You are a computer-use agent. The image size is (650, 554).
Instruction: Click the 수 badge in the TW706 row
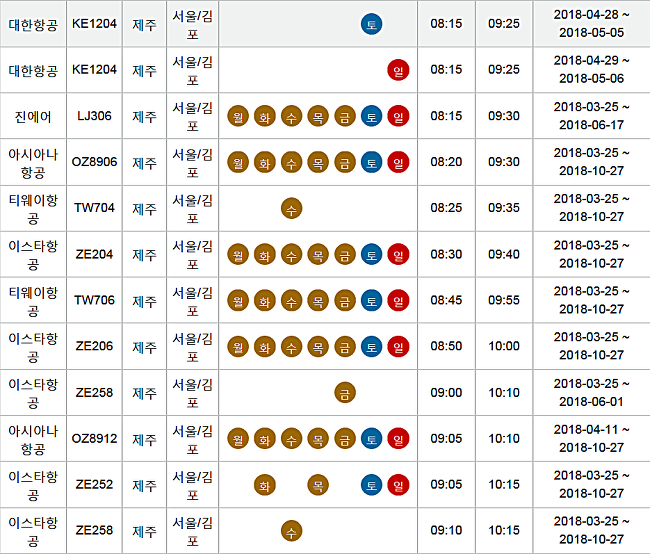[x=291, y=301]
